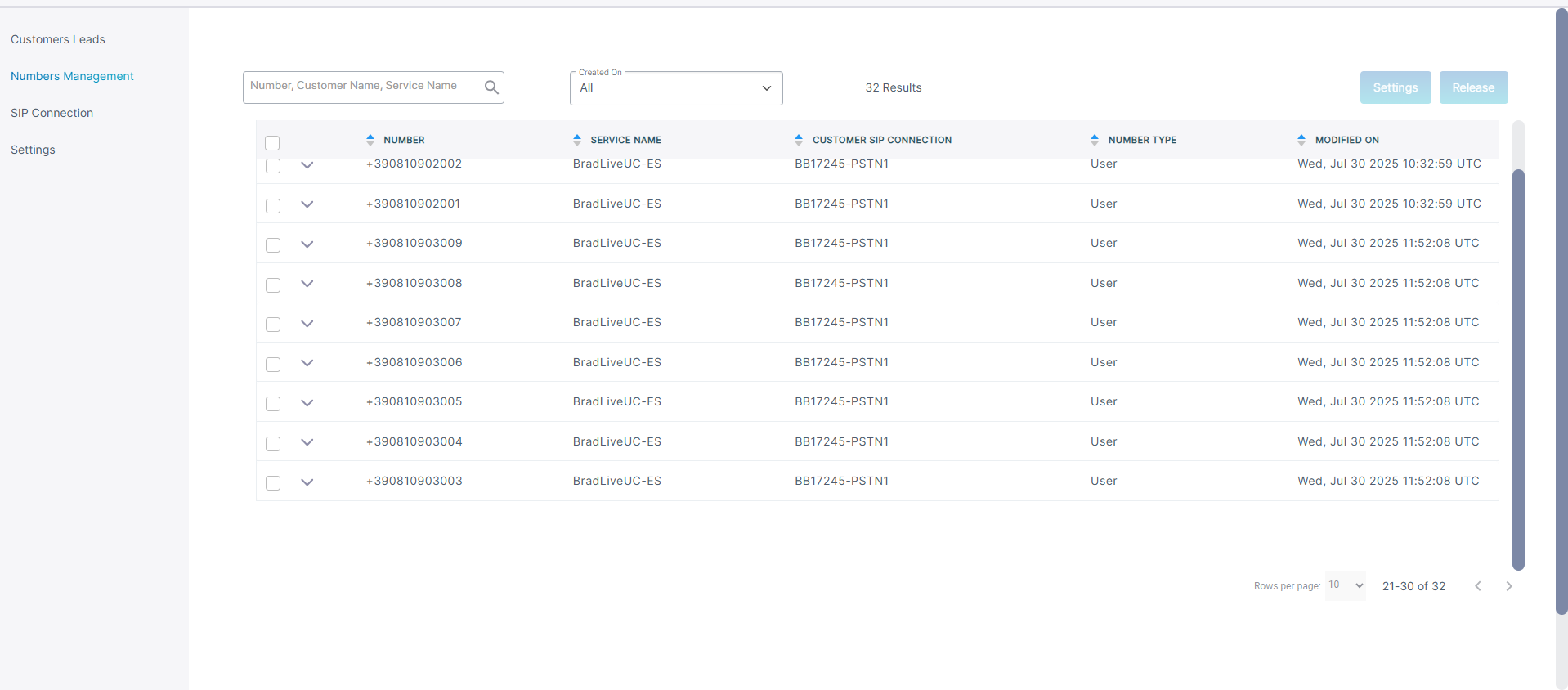Select checkbox for number +390810903005
1568x690 pixels.
[273, 404]
